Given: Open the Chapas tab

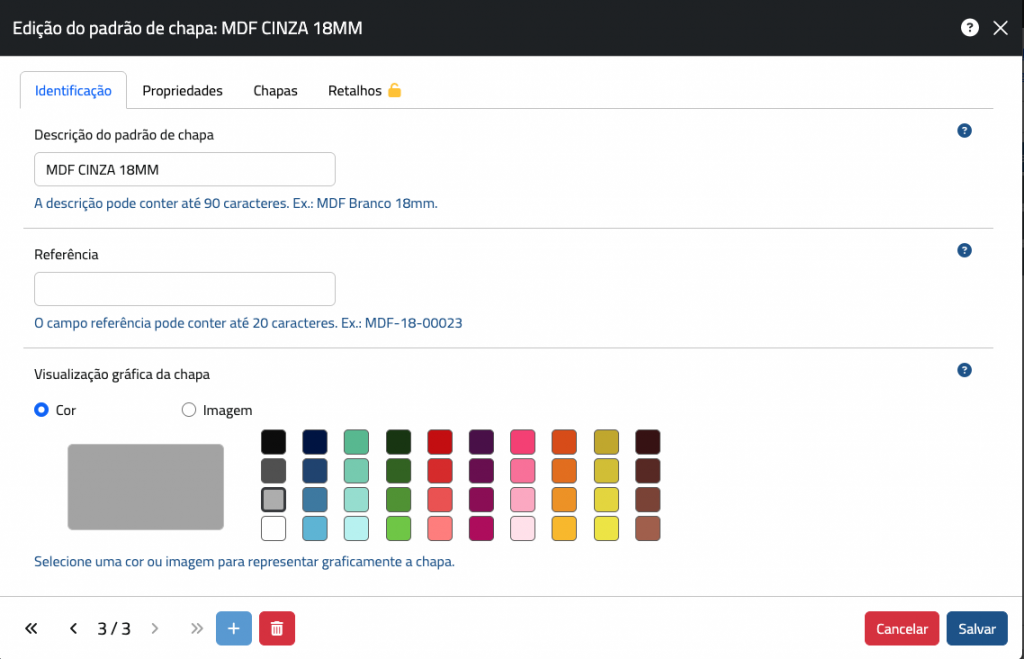Looking at the screenshot, I should pyautogui.click(x=275, y=90).
